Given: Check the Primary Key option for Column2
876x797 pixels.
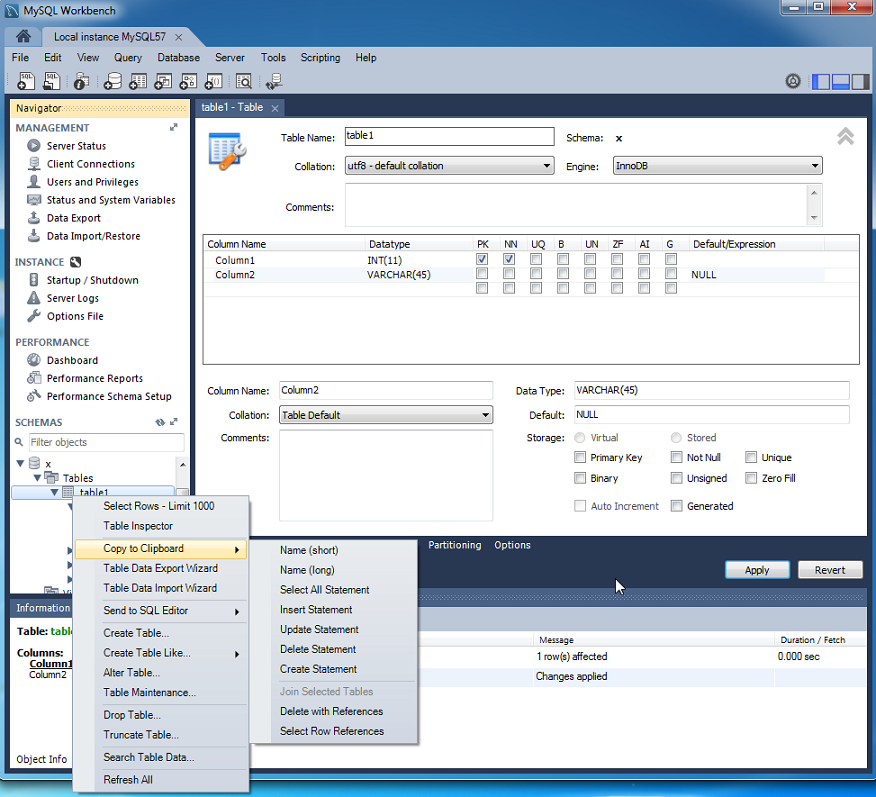Looking at the screenshot, I should 580,457.
